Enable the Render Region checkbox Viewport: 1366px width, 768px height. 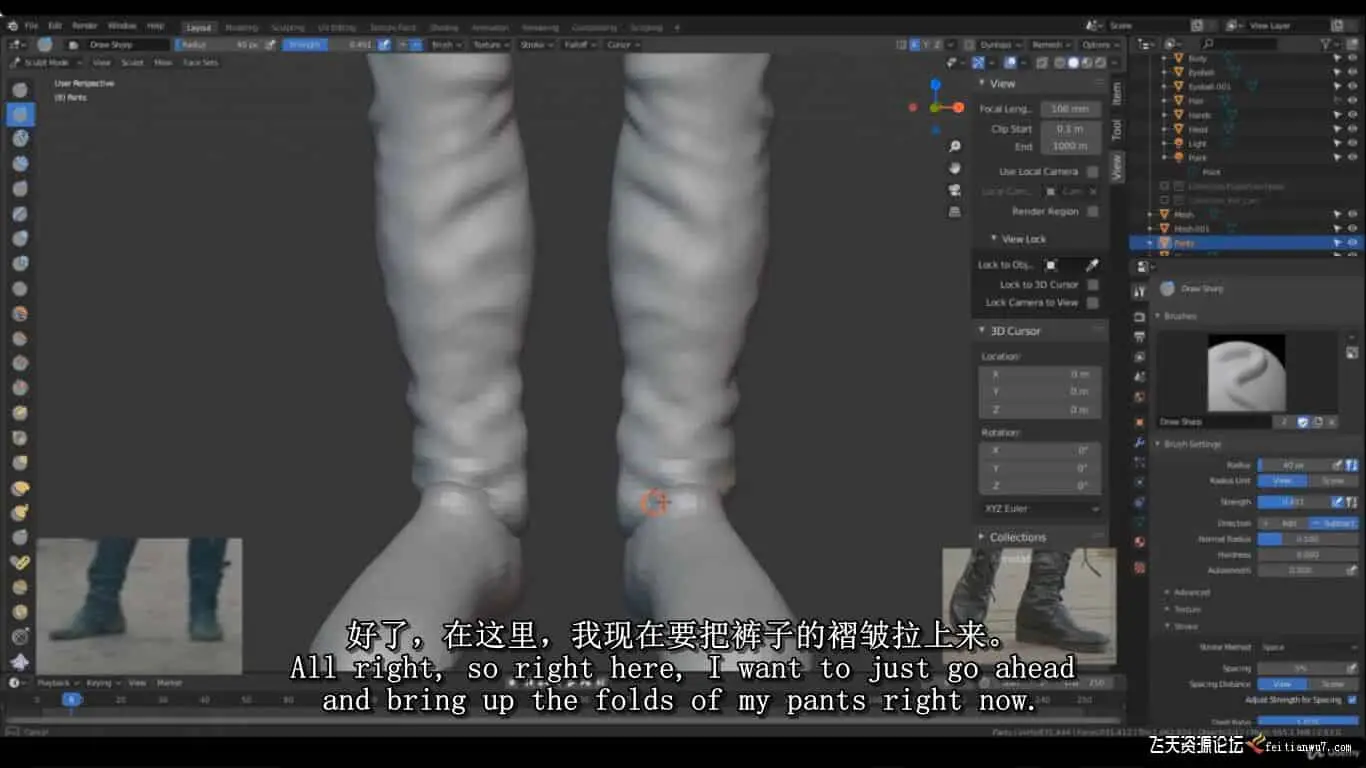pos(1092,211)
